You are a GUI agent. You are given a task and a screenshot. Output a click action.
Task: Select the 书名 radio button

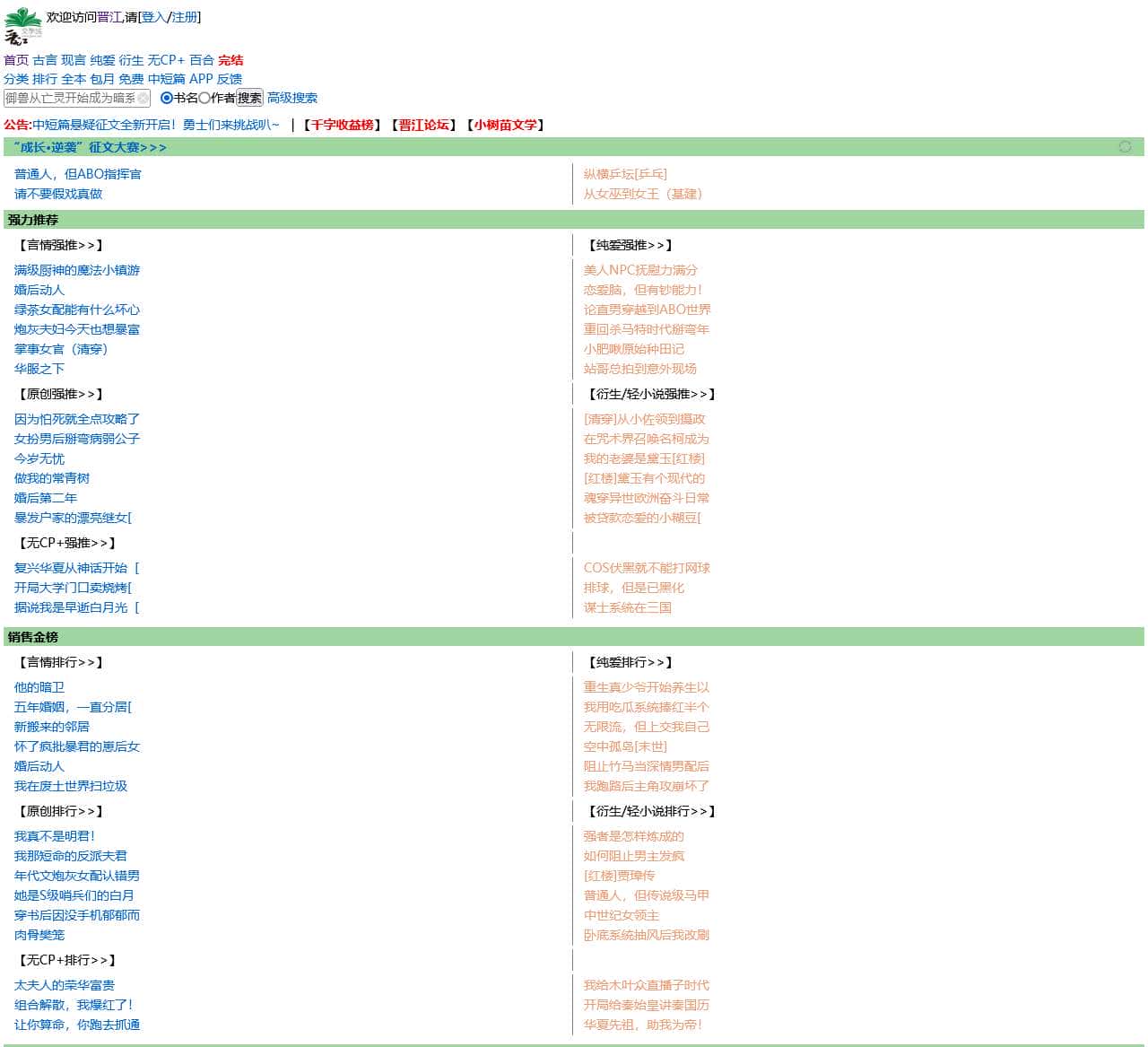coord(166,98)
